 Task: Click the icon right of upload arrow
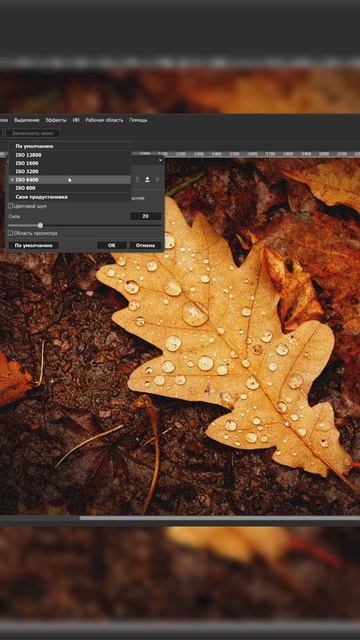[x=158, y=180]
